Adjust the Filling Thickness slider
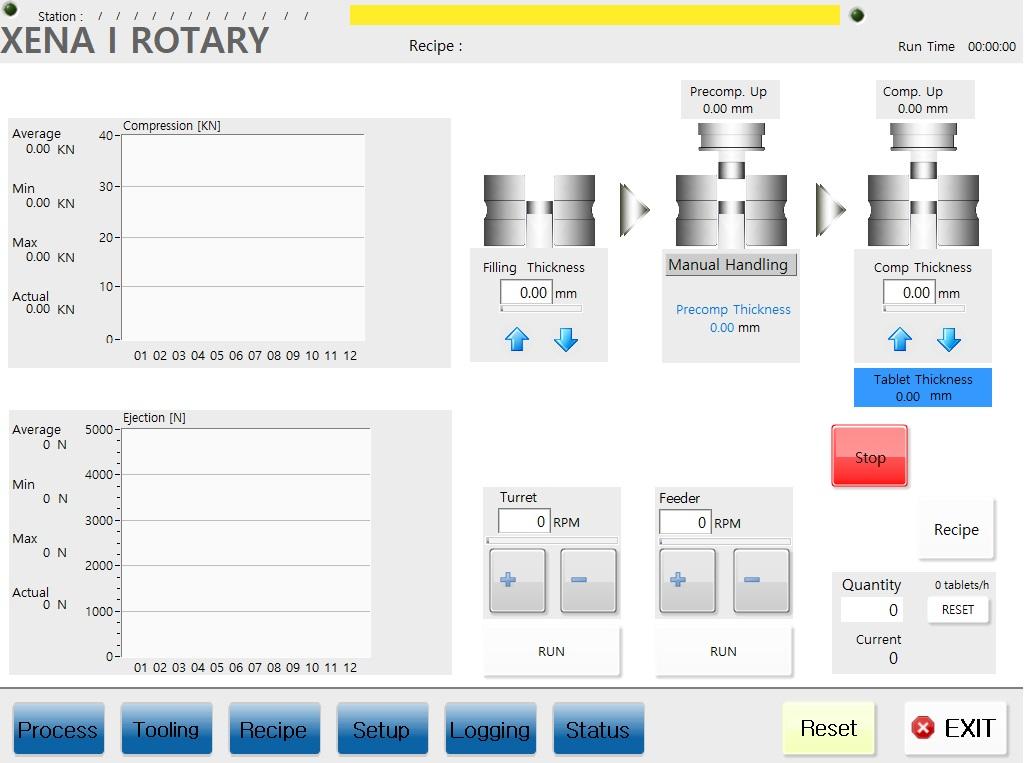 click(541, 308)
